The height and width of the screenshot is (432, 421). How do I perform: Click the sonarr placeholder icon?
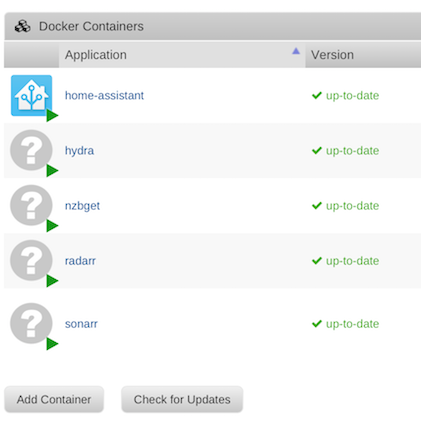click(x=31, y=323)
